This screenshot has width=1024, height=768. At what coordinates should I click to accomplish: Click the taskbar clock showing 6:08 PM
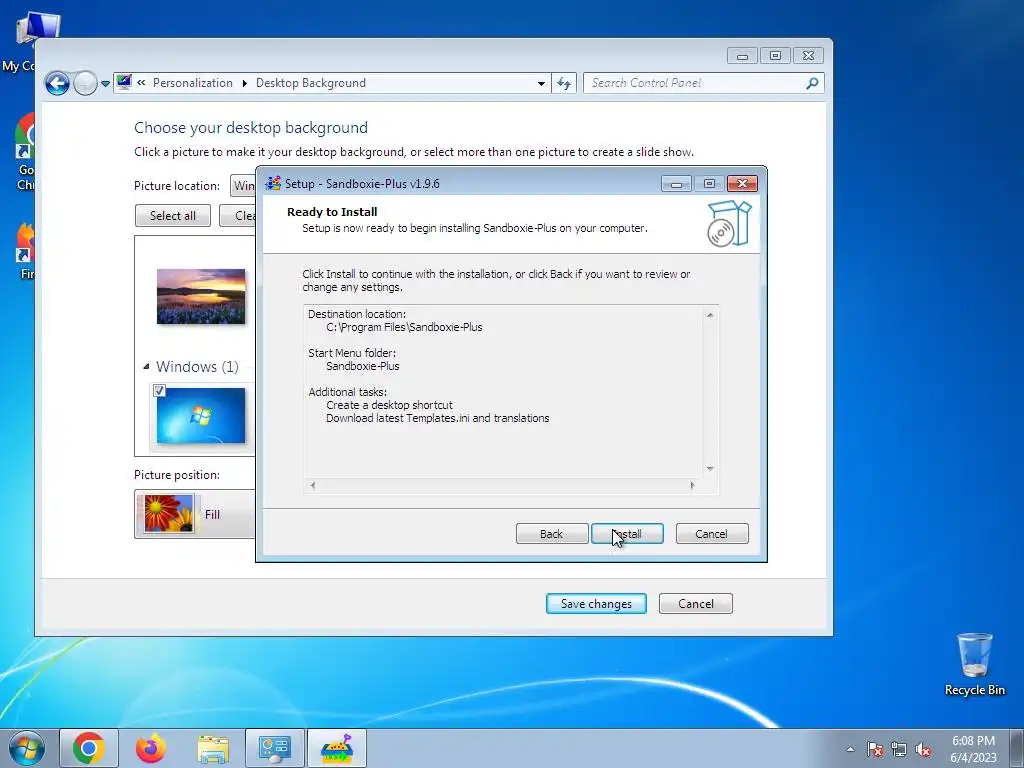[973, 749]
